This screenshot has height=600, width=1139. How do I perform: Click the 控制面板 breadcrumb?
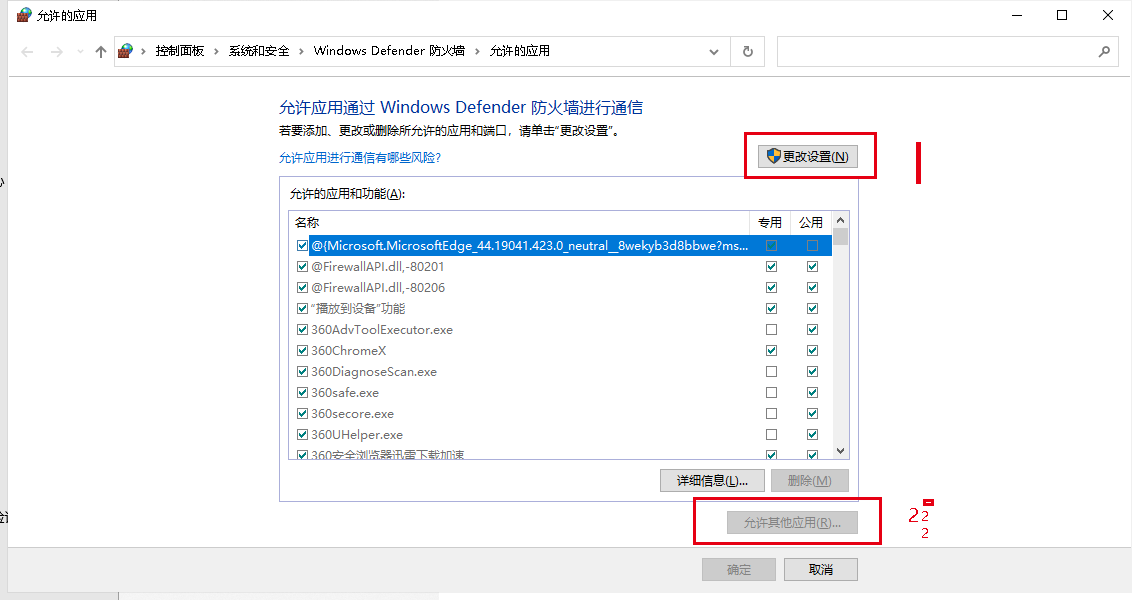tap(179, 51)
